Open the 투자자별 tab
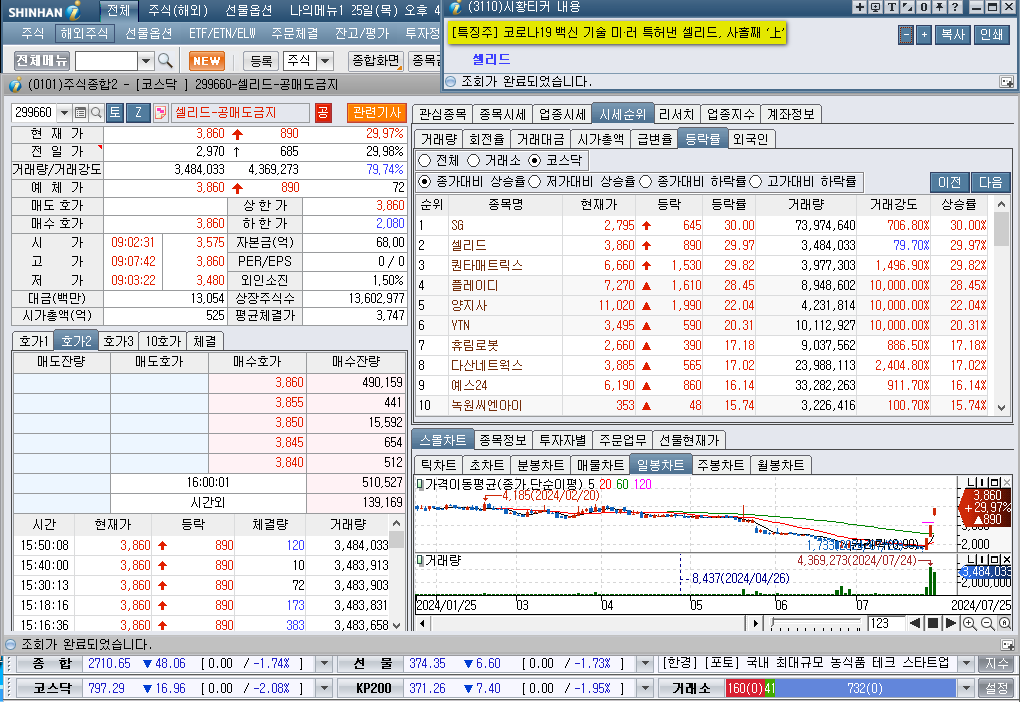 coord(562,440)
